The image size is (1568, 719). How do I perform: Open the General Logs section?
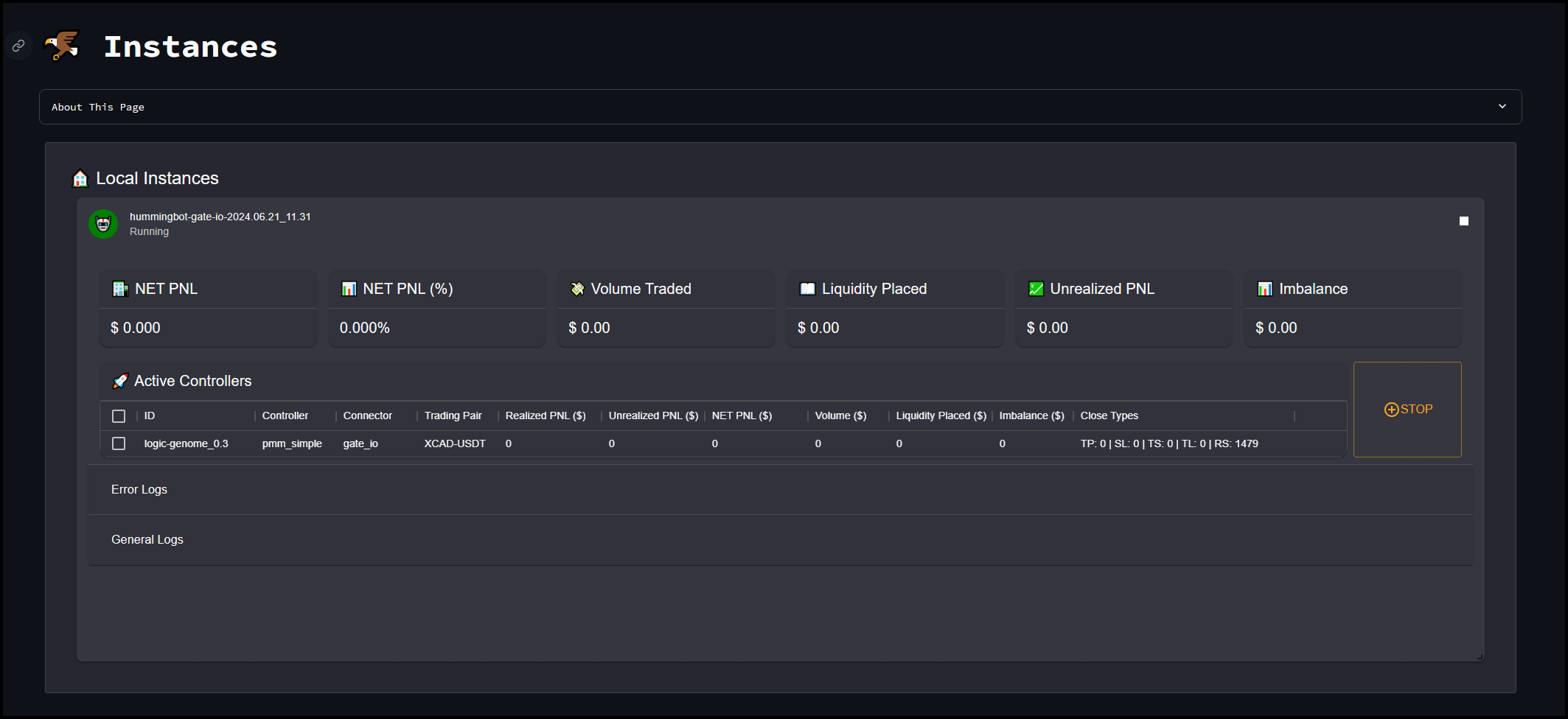[x=147, y=540]
